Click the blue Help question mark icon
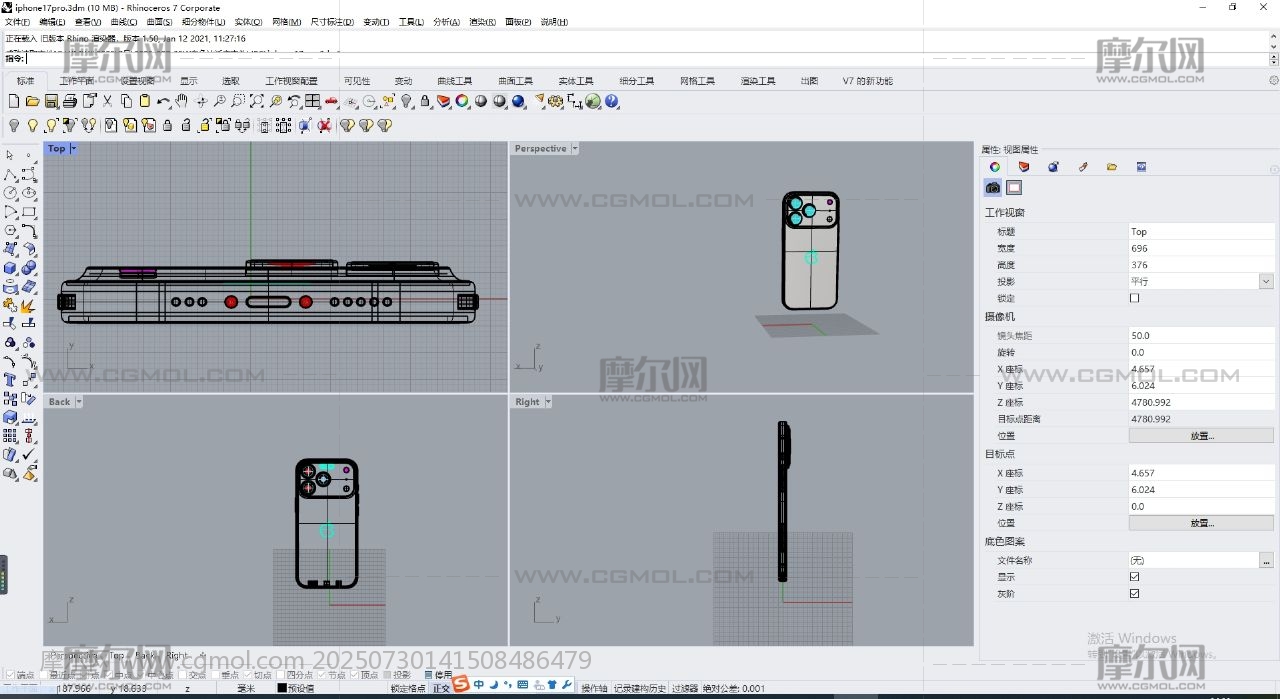Viewport: 1280px width, 699px height. click(612, 101)
